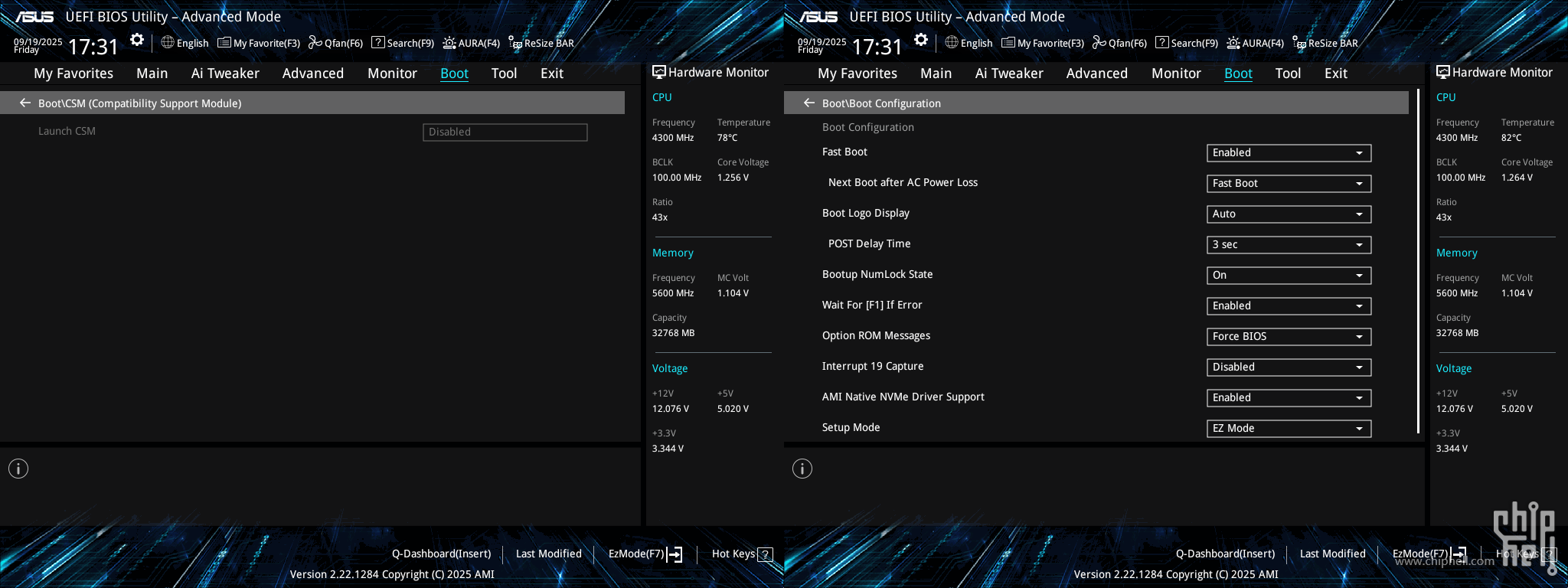
Task: Click Boot Configuration section heading
Action: click(868, 128)
